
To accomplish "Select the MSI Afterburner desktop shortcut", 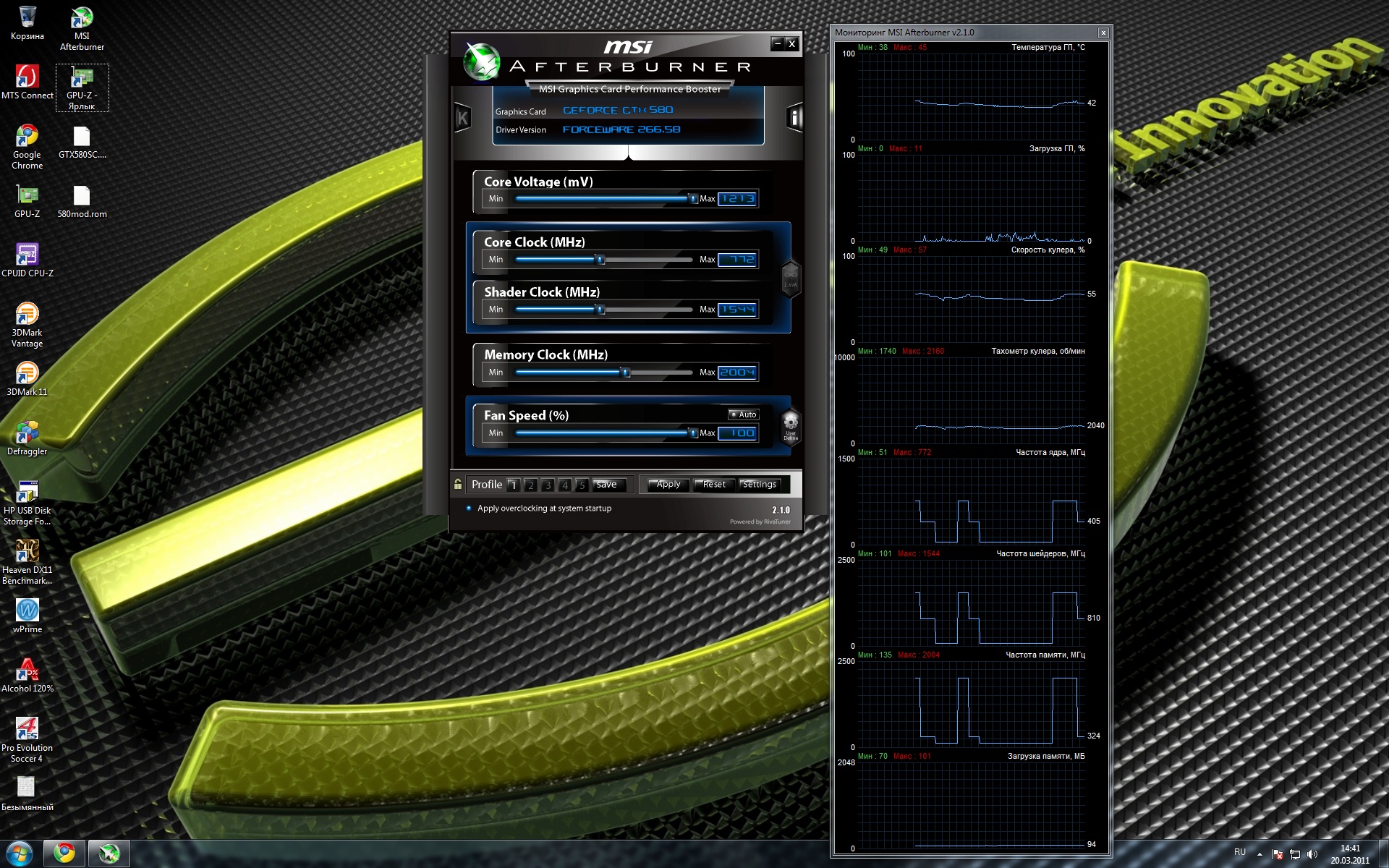I will [x=82, y=29].
